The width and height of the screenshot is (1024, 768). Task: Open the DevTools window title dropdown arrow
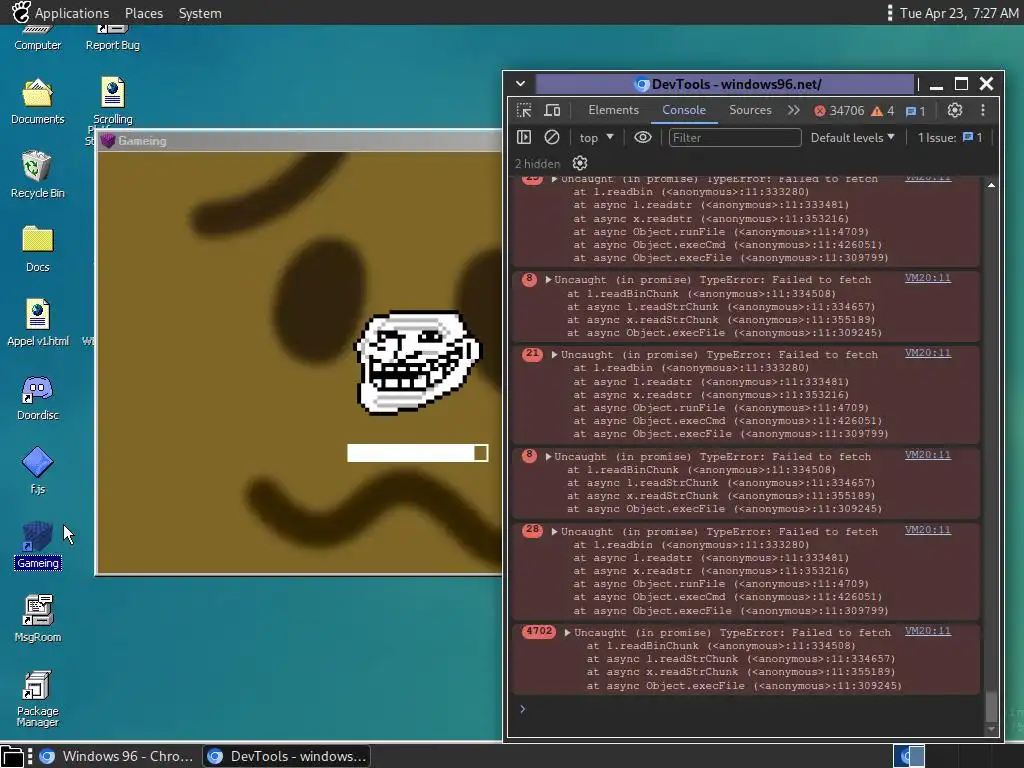tap(520, 84)
